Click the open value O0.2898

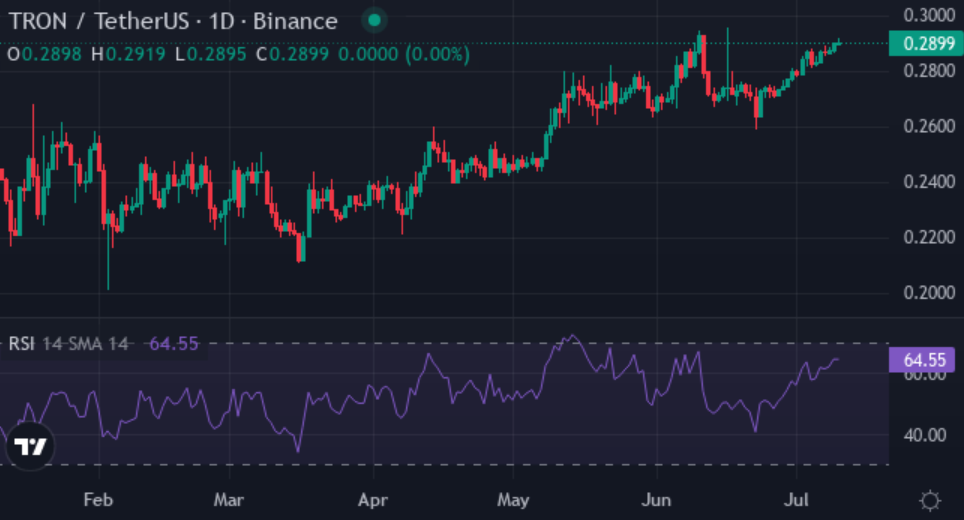coord(44,54)
